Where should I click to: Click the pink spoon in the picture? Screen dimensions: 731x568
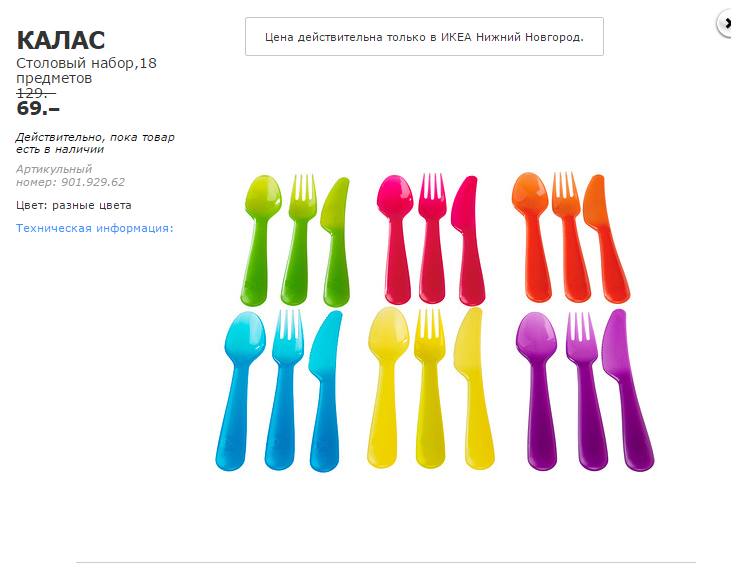point(394,236)
